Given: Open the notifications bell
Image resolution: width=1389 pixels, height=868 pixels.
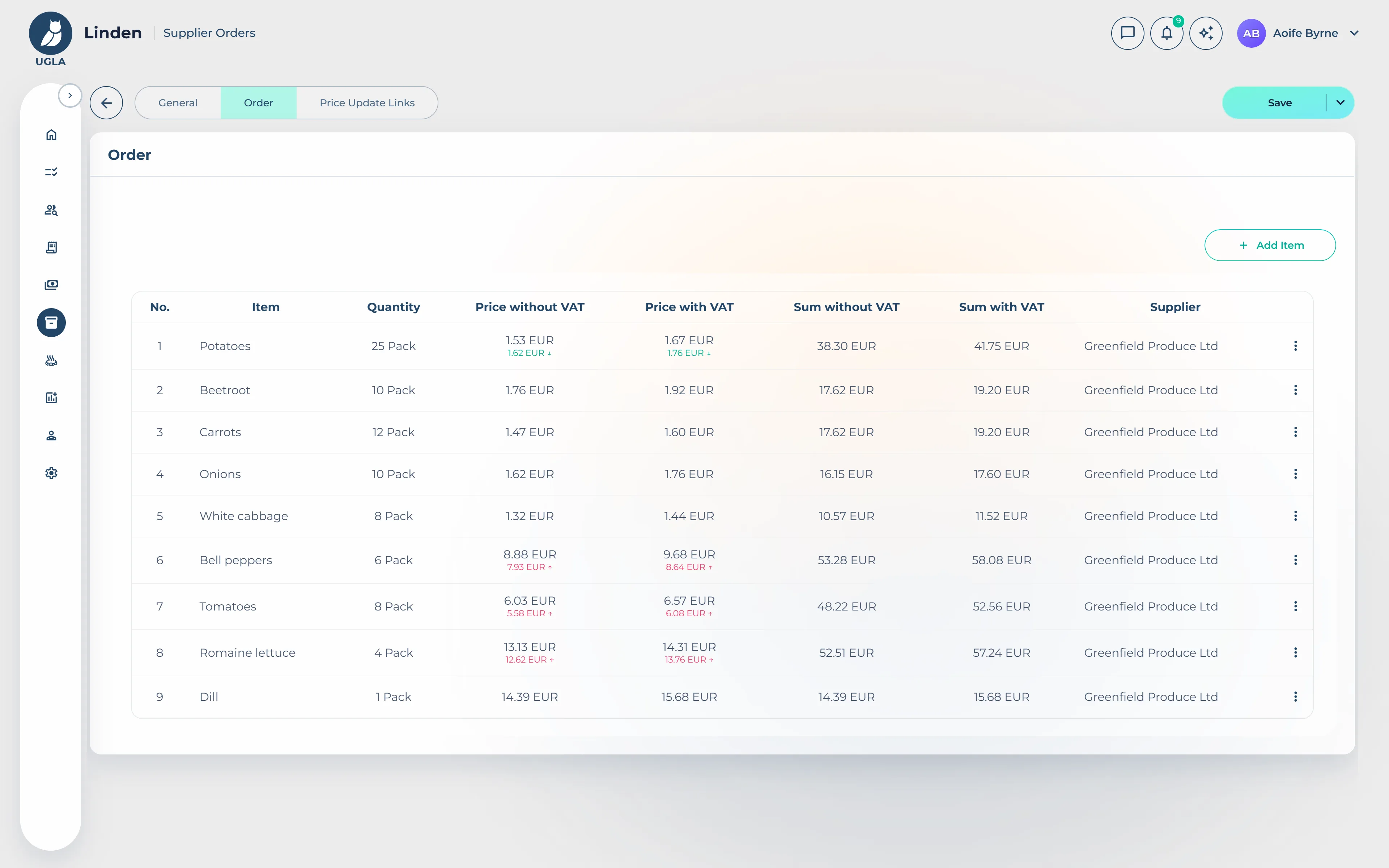Looking at the screenshot, I should tap(1166, 33).
